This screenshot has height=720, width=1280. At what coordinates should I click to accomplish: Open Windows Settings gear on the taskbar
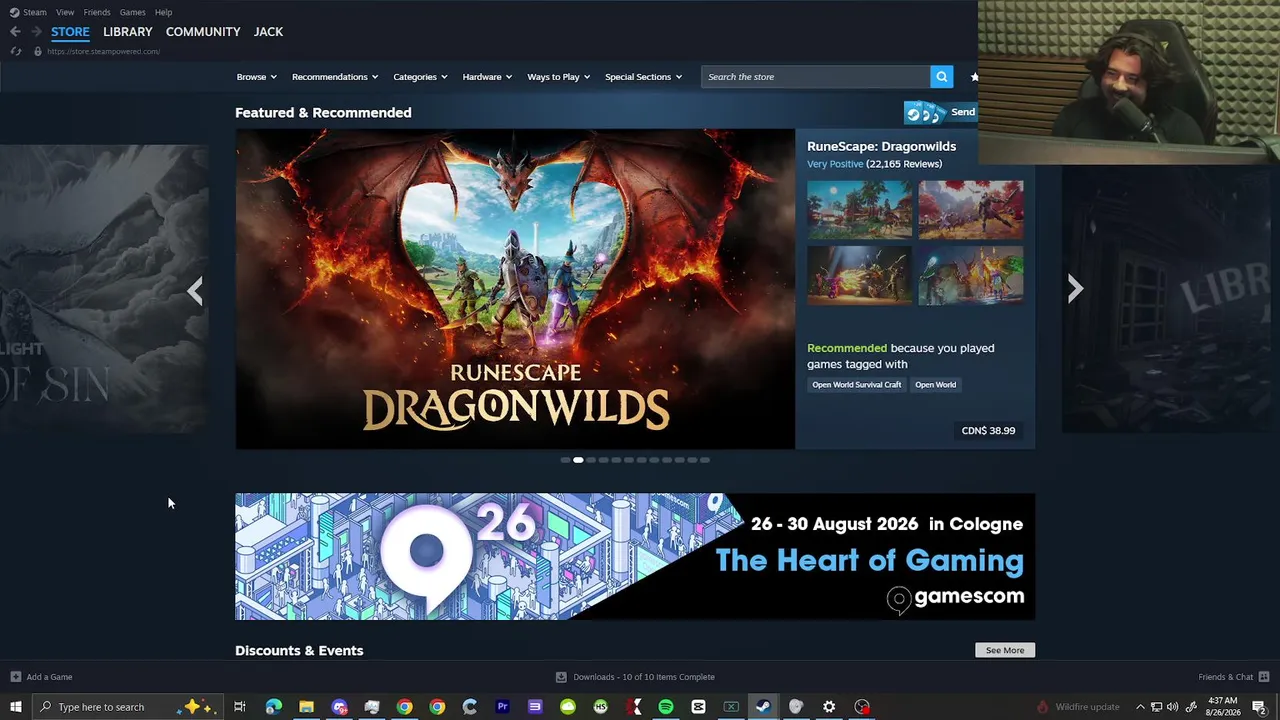coord(829,707)
